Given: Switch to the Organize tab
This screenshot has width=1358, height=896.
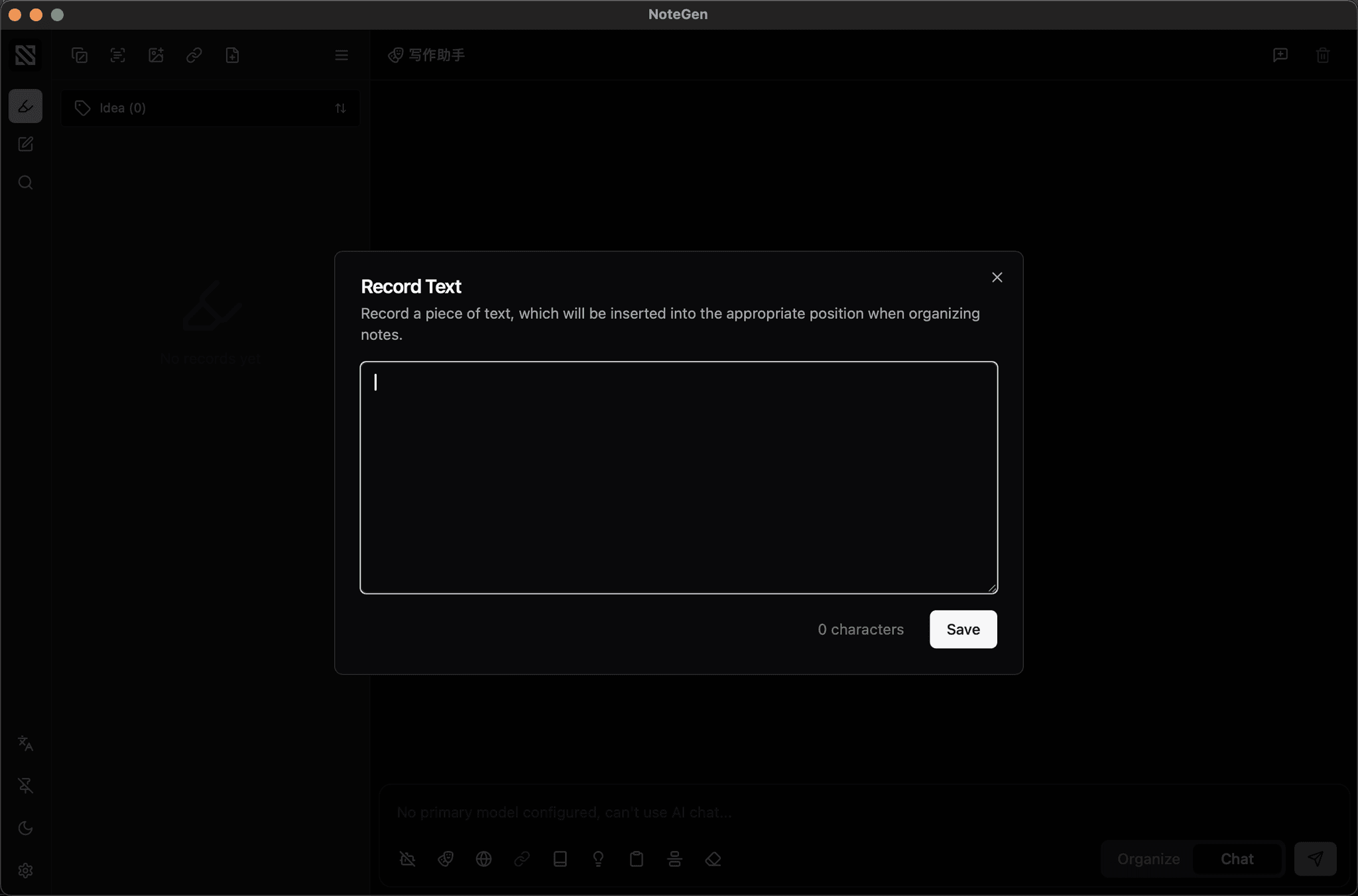Looking at the screenshot, I should (x=1148, y=859).
